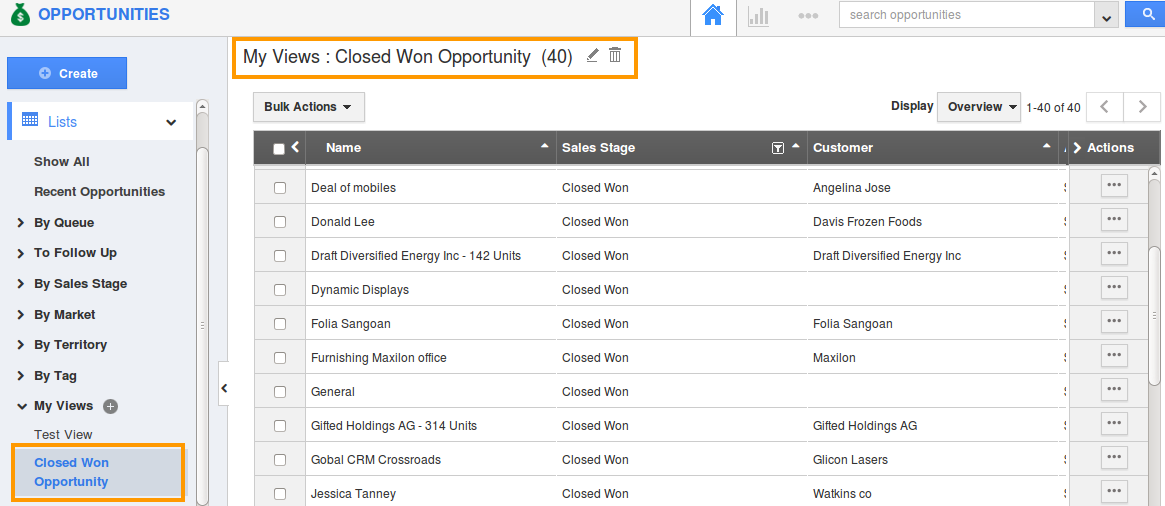Delete the Closed Won Opportunity view
Image resolution: width=1165 pixels, height=506 pixels.
click(615, 56)
